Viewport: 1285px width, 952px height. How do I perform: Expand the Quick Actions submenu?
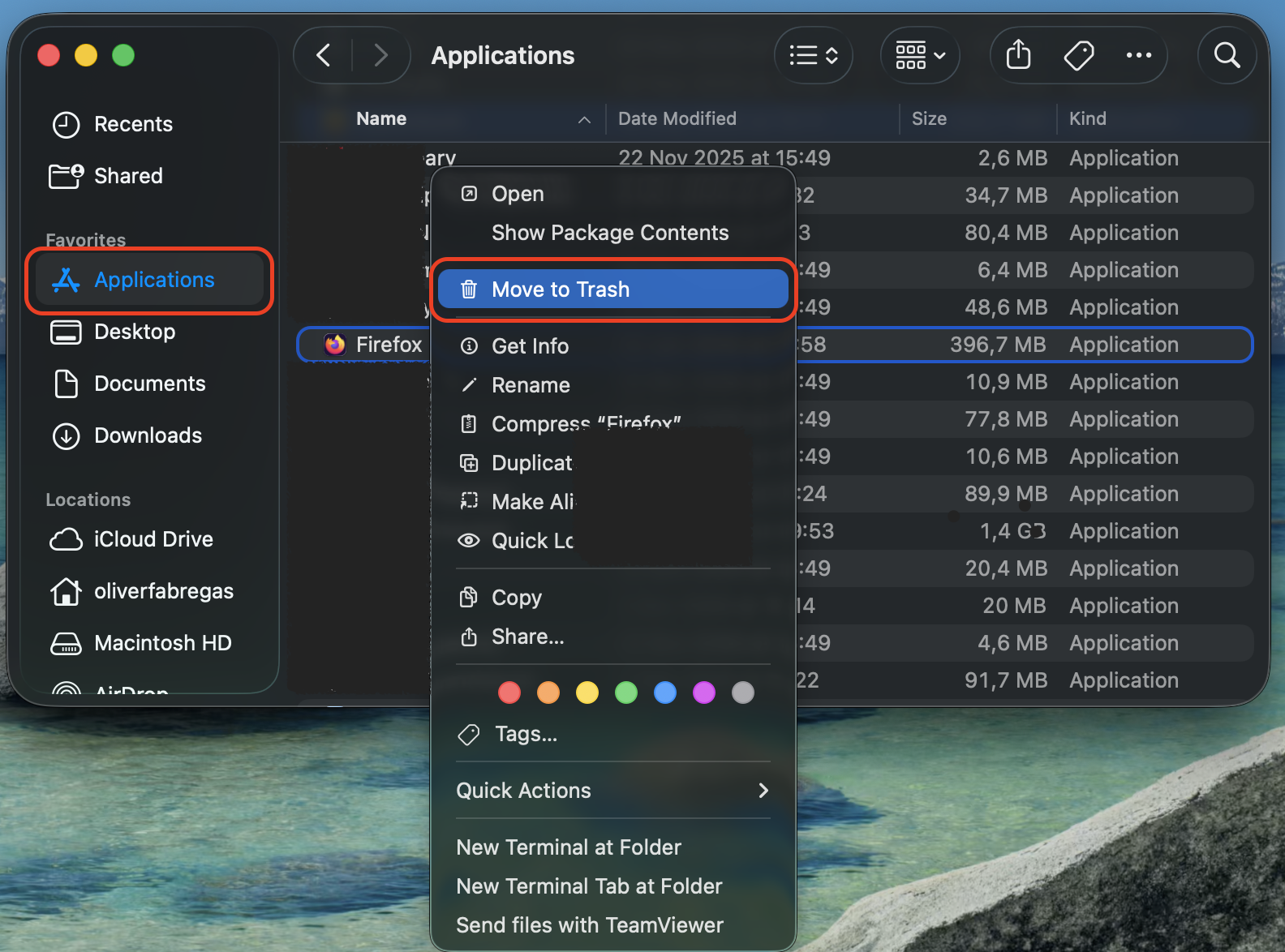(612, 791)
